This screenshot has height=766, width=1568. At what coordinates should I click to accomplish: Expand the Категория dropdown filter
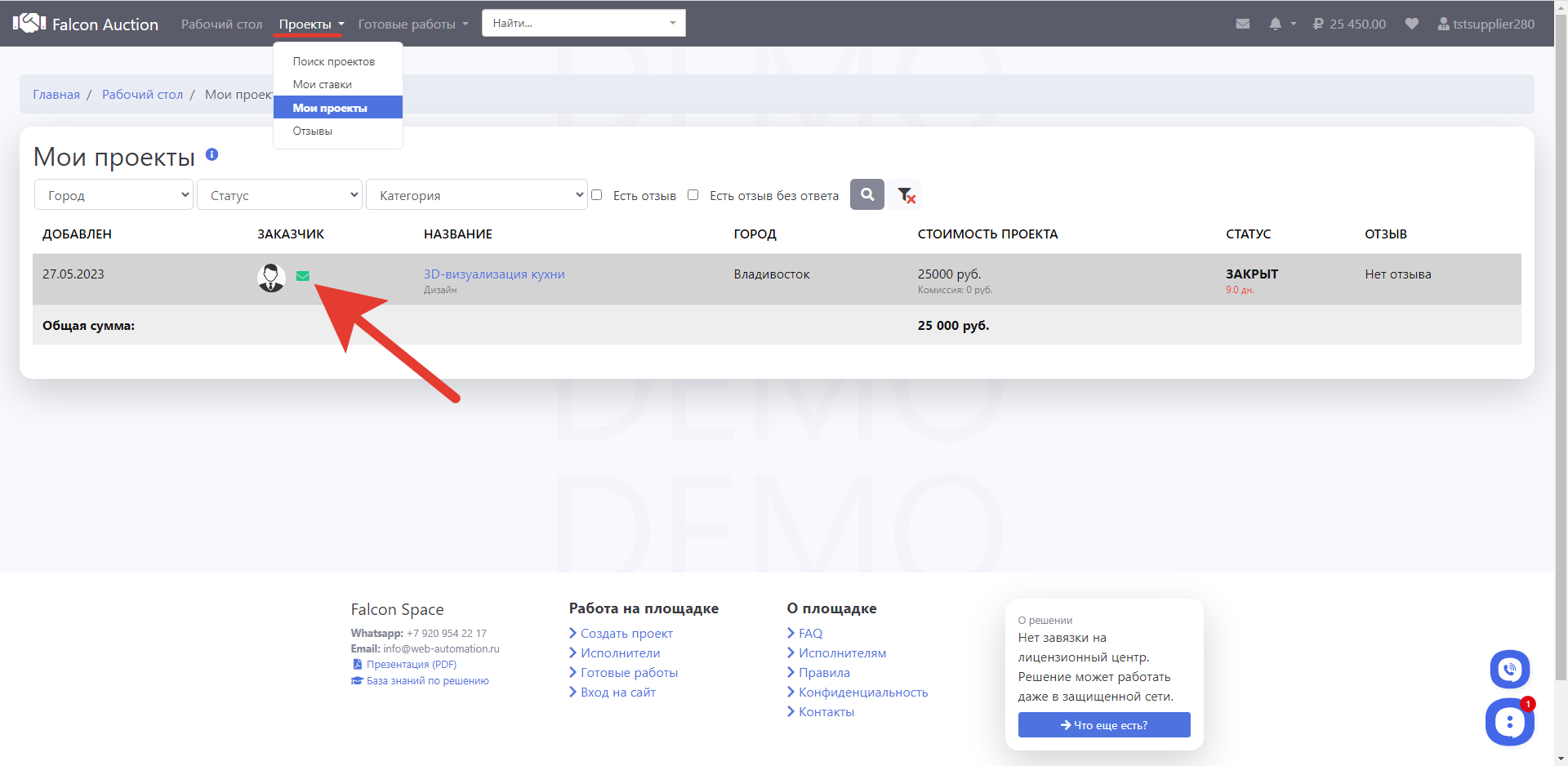click(476, 195)
